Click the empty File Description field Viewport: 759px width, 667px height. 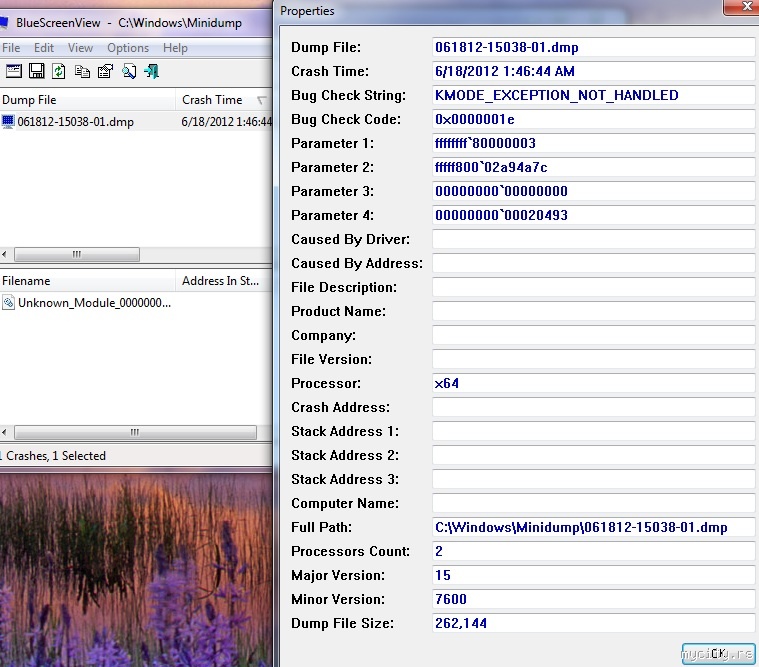pos(593,287)
